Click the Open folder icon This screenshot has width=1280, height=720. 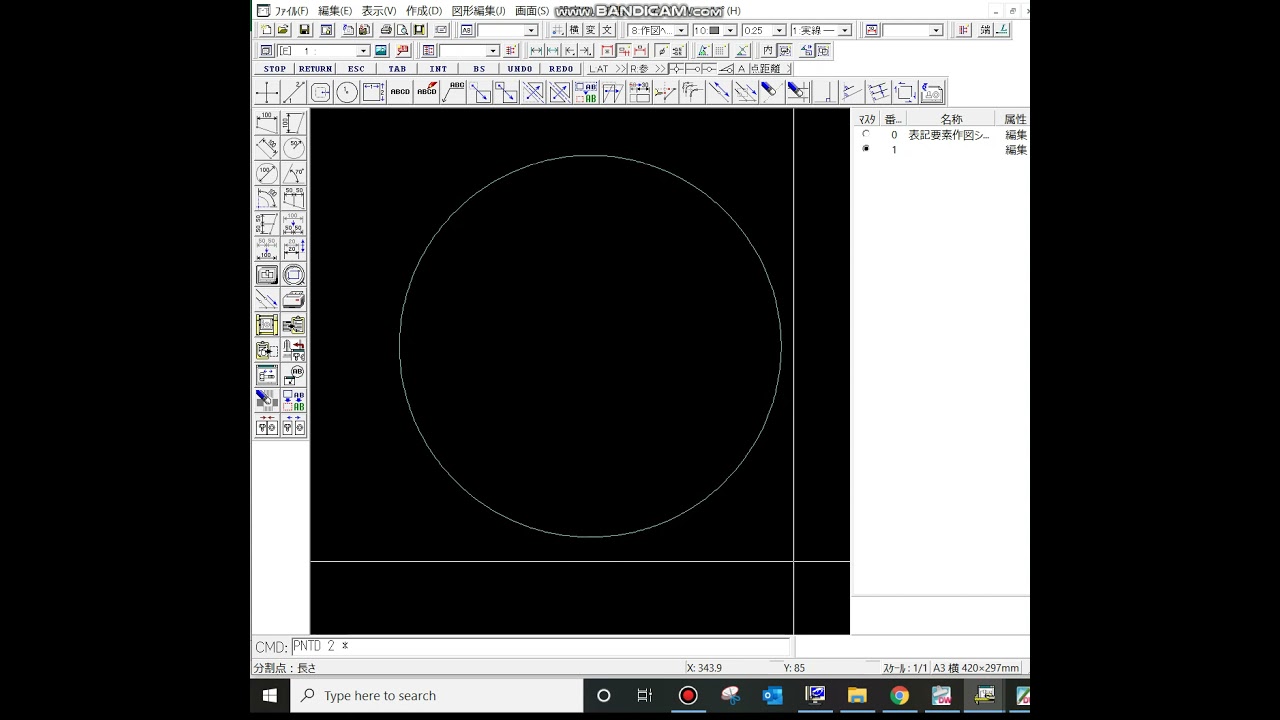point(283,30)
